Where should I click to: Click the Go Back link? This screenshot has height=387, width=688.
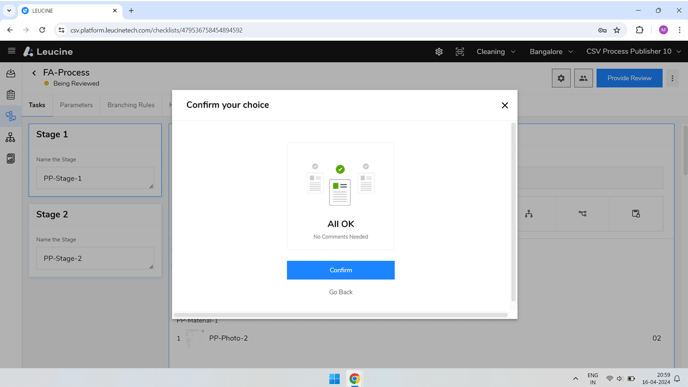pyautogui.click(x=340, y=292)
